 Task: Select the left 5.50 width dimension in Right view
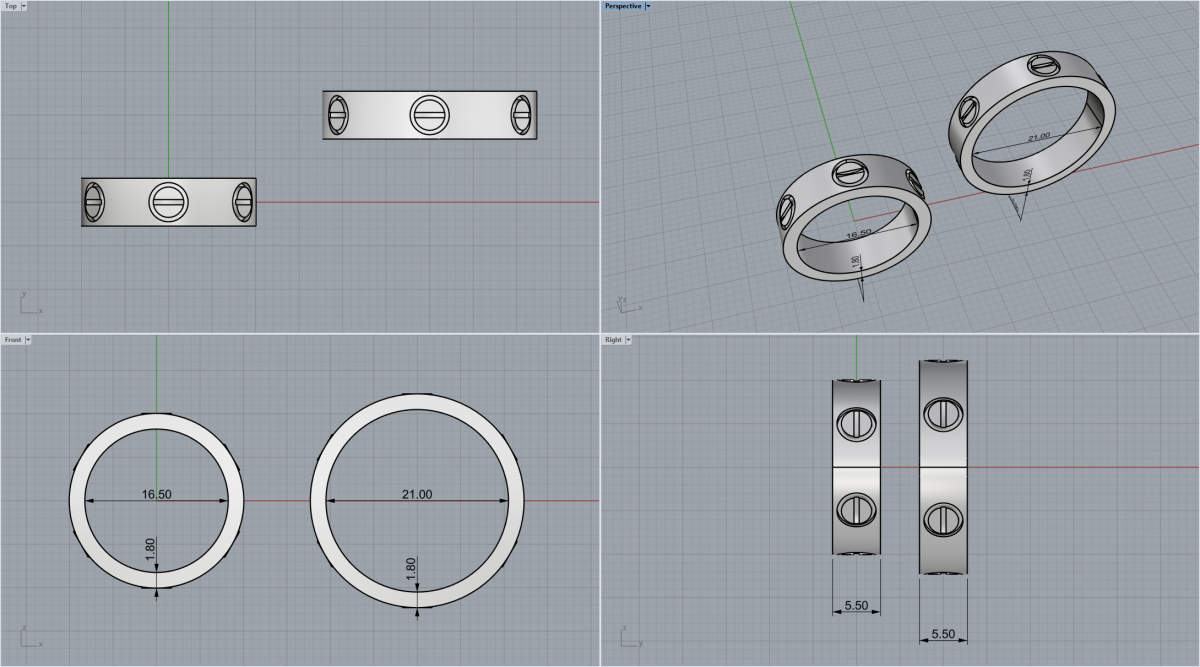point(855,606)
